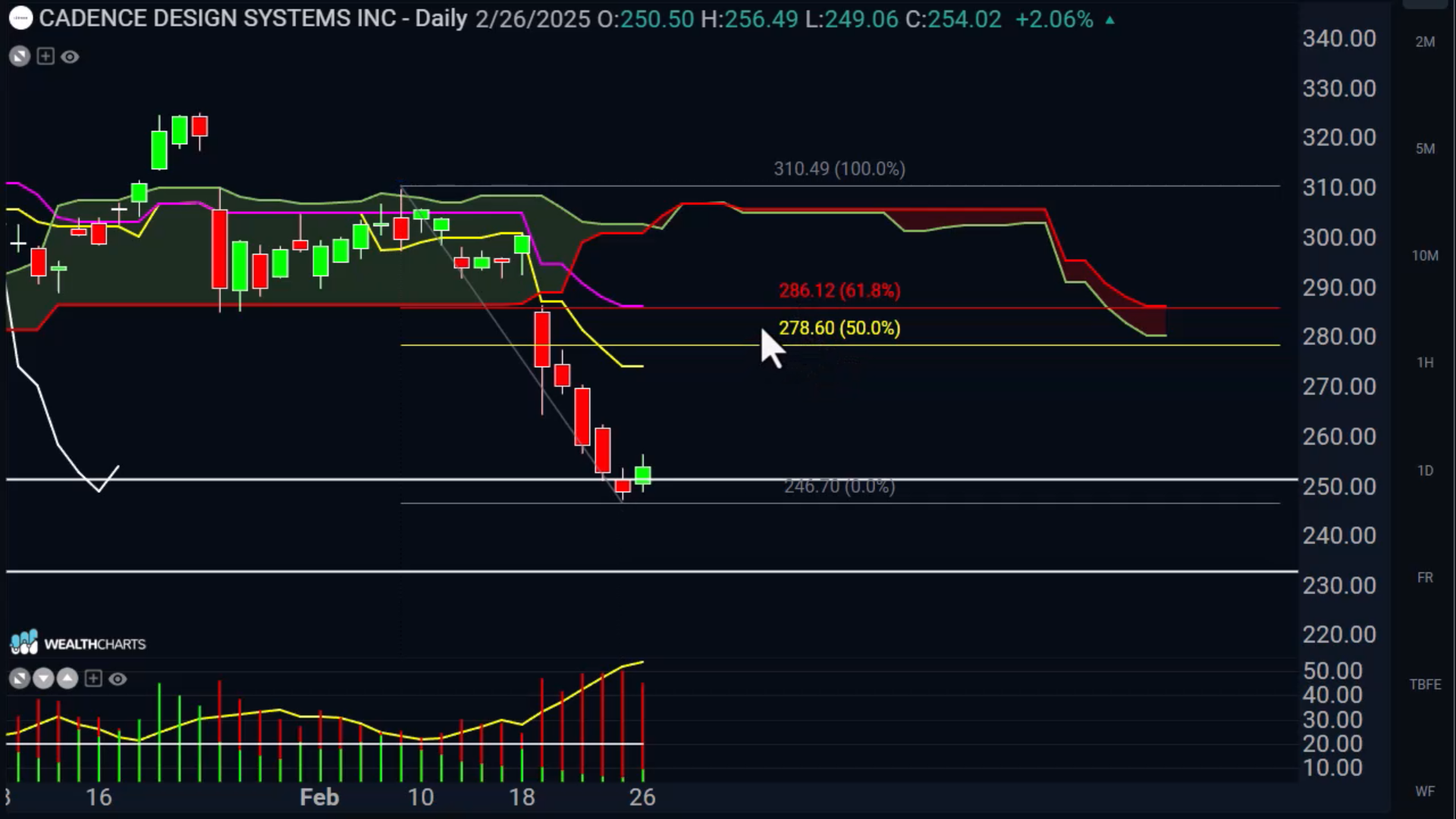Click the 18 date axis label

click(522, 797)
